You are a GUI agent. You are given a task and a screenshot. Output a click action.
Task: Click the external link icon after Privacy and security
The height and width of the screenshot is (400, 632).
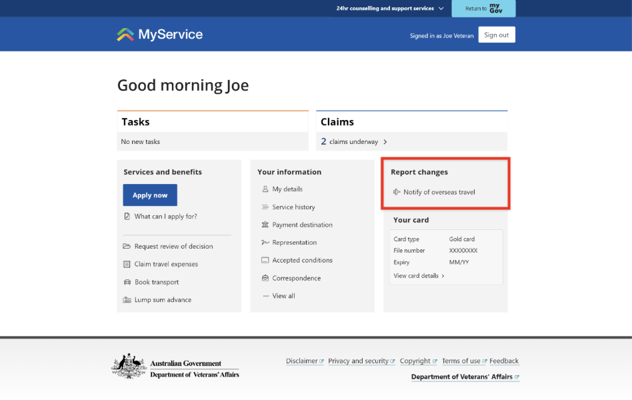(392, 361)
